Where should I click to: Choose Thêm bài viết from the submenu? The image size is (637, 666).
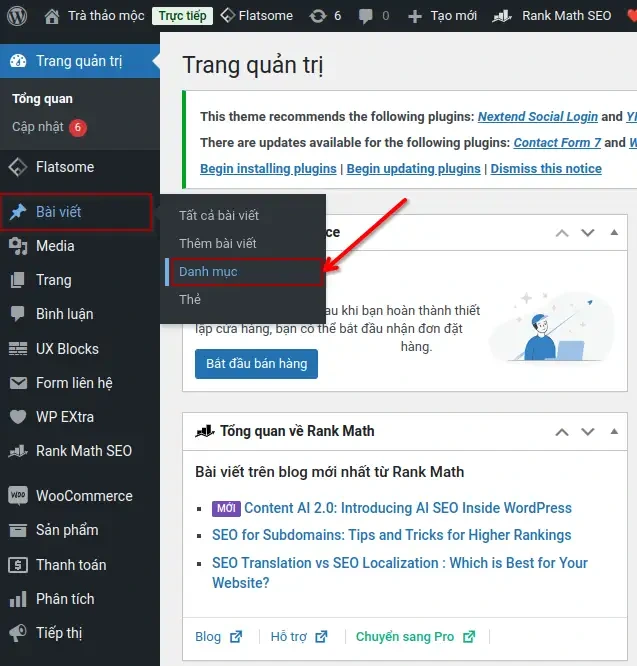click(217, 244)
